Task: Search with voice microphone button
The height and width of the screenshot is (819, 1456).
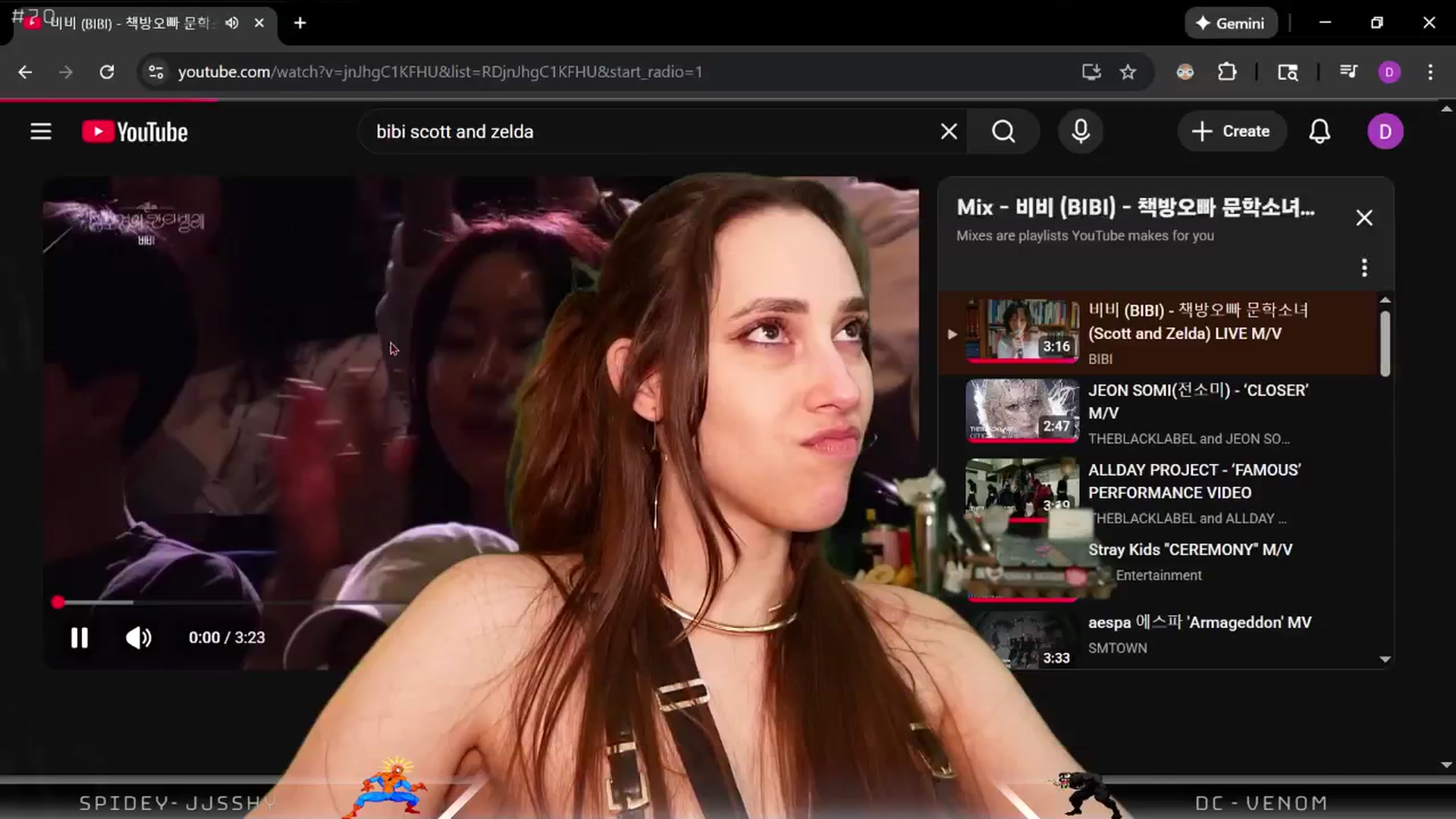Action: coord(1081,131)
